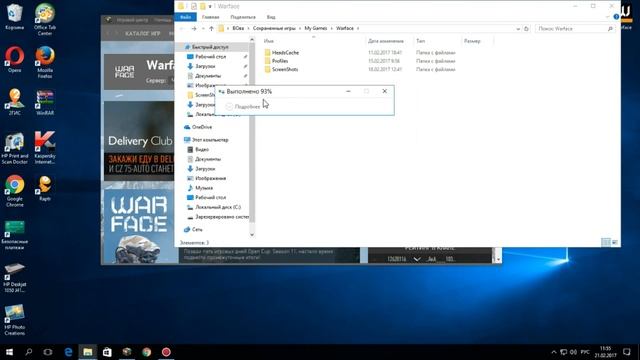The width and height of the screenshot is (640, 360).
Task: Open Explorer help via blue question icon
Action: 616,17
